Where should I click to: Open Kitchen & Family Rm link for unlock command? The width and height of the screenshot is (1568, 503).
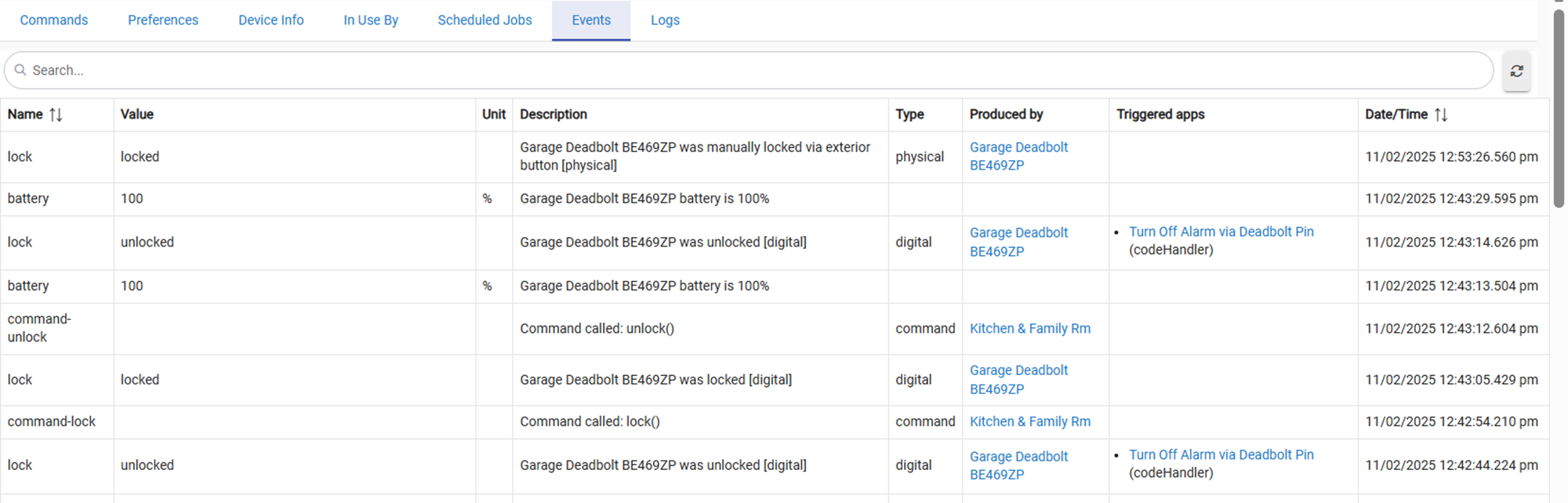(1029, 329)
